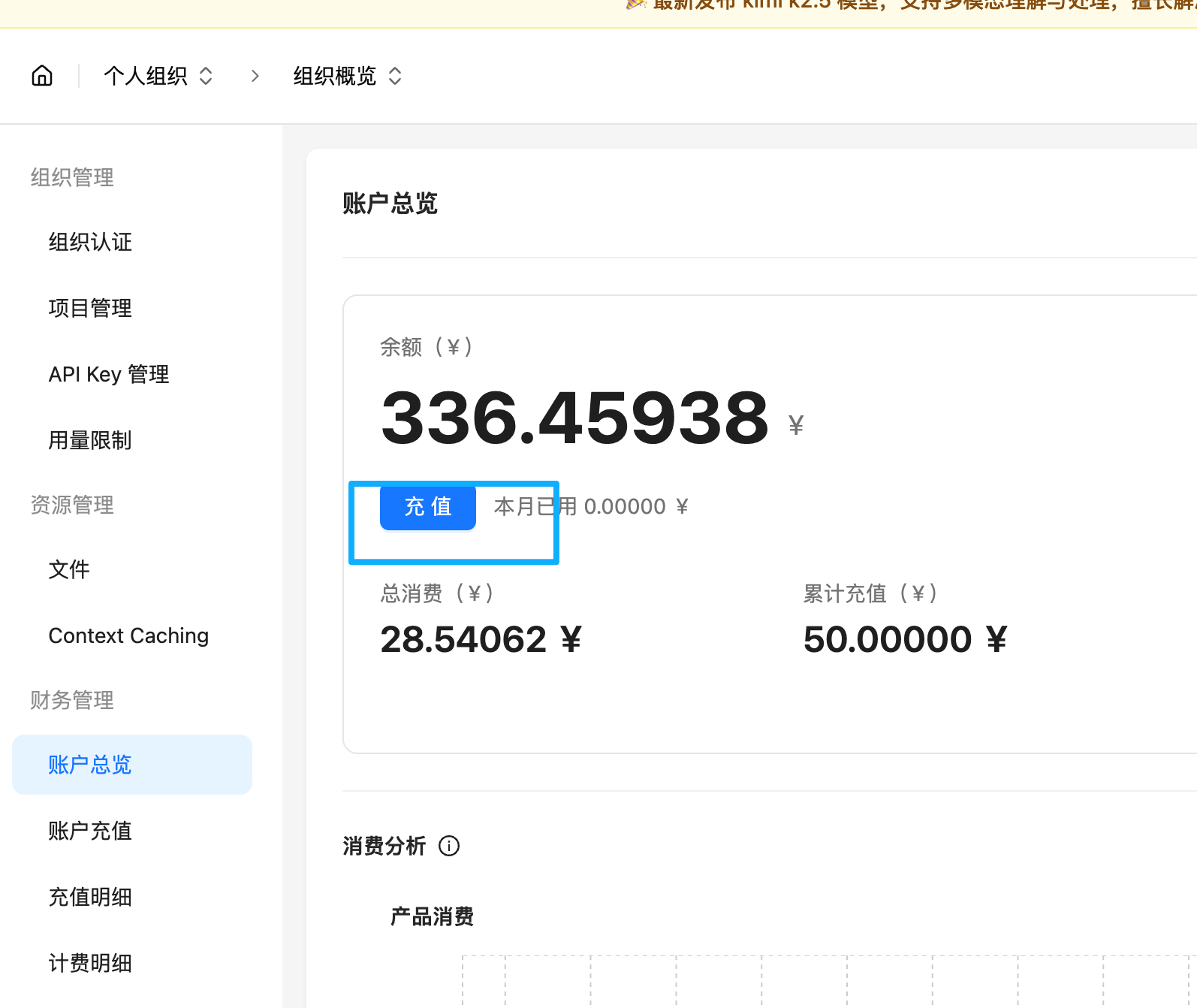Open the 文件 resource page

pos(69,569)
